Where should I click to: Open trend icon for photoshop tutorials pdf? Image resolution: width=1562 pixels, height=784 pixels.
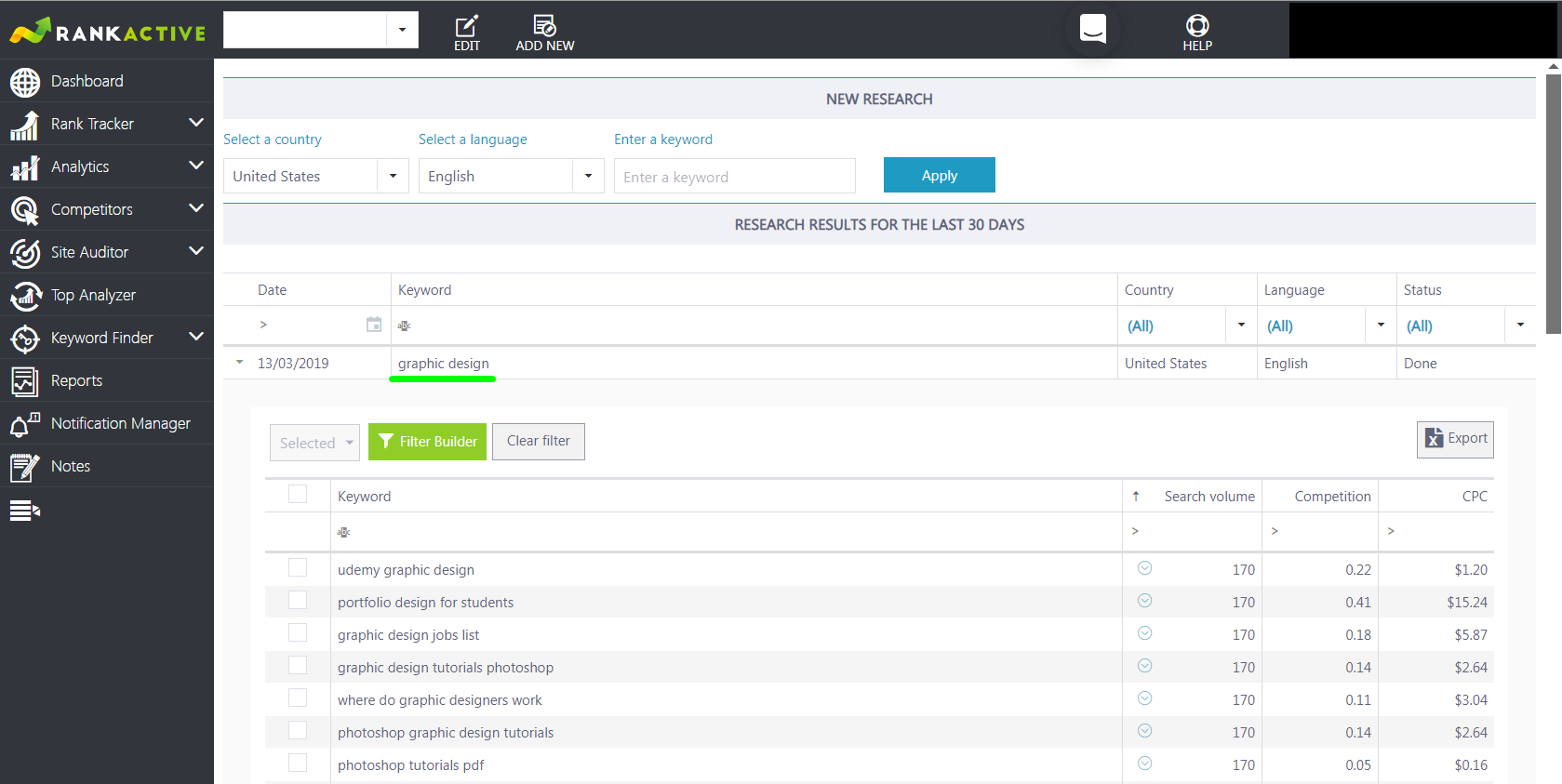tap(1145, 764)
